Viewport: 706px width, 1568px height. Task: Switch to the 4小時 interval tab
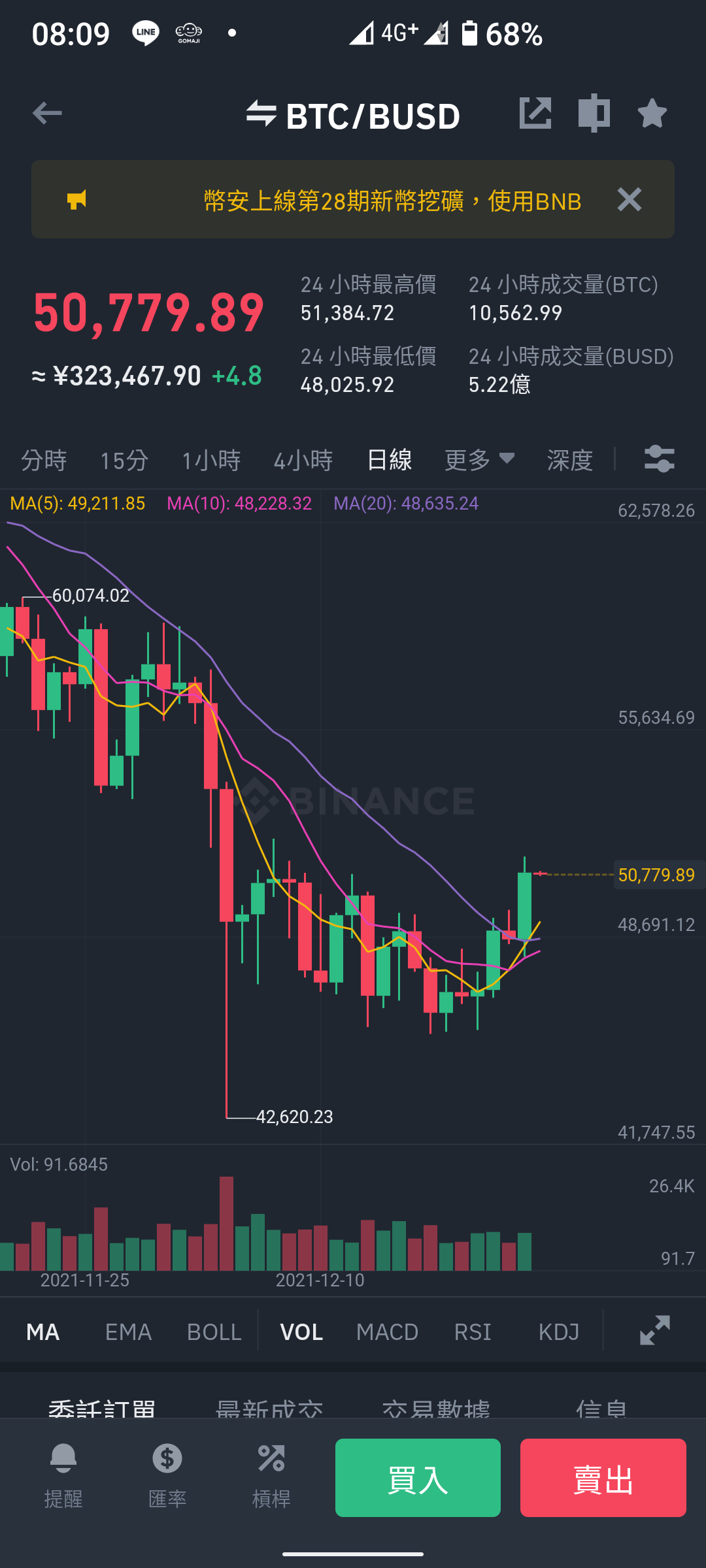click(303, 460)
